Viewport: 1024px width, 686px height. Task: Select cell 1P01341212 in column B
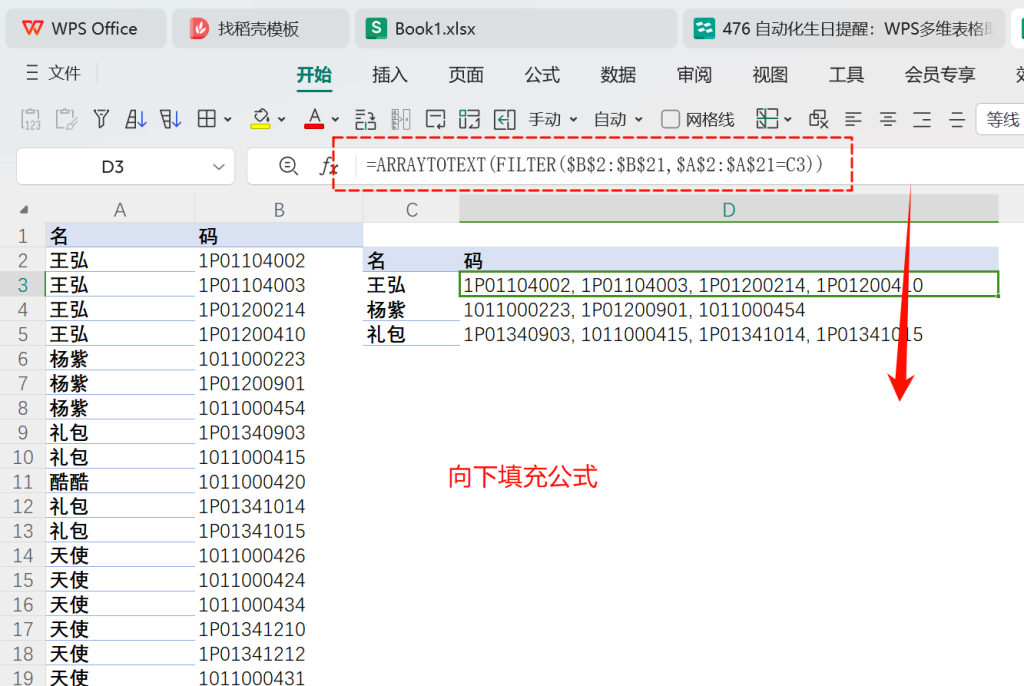point(279,653)
